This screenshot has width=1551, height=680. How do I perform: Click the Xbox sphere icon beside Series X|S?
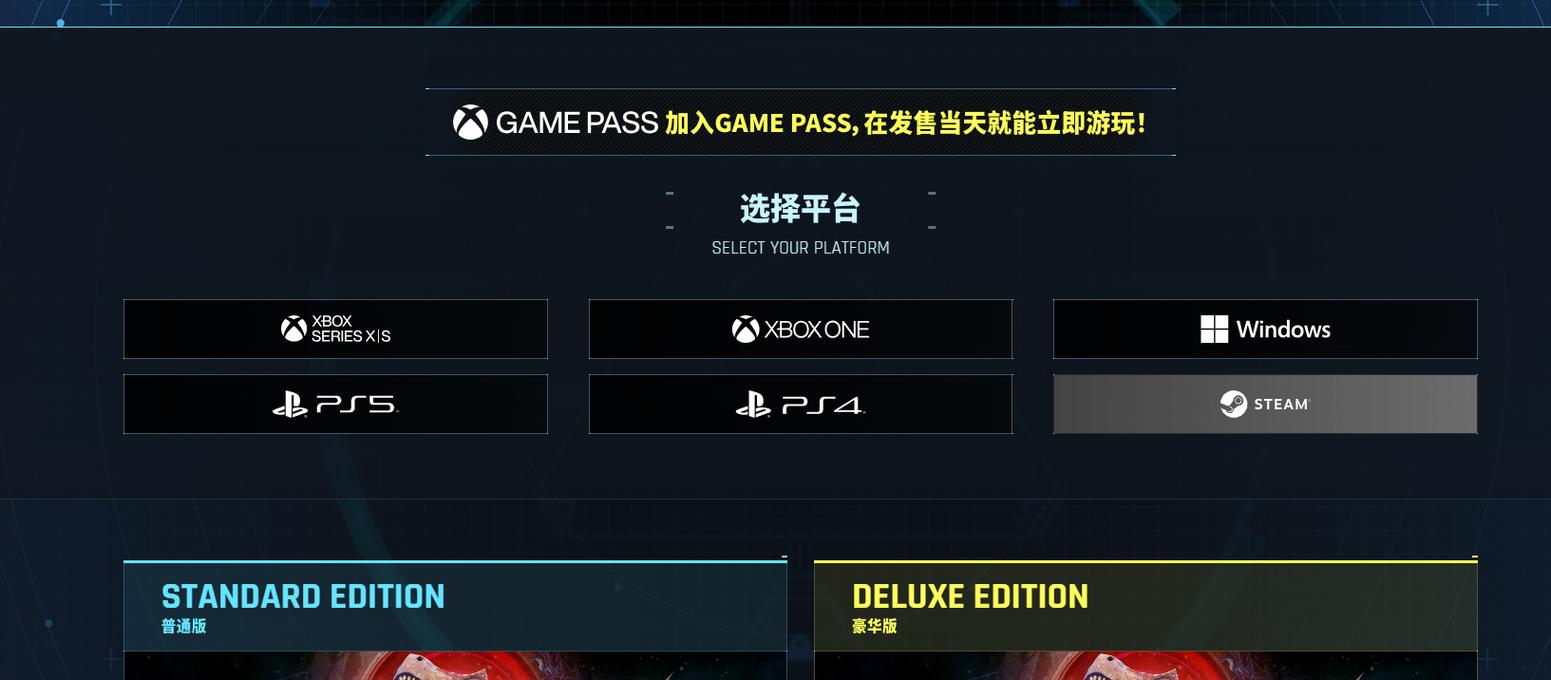click(x=294, y=329)
